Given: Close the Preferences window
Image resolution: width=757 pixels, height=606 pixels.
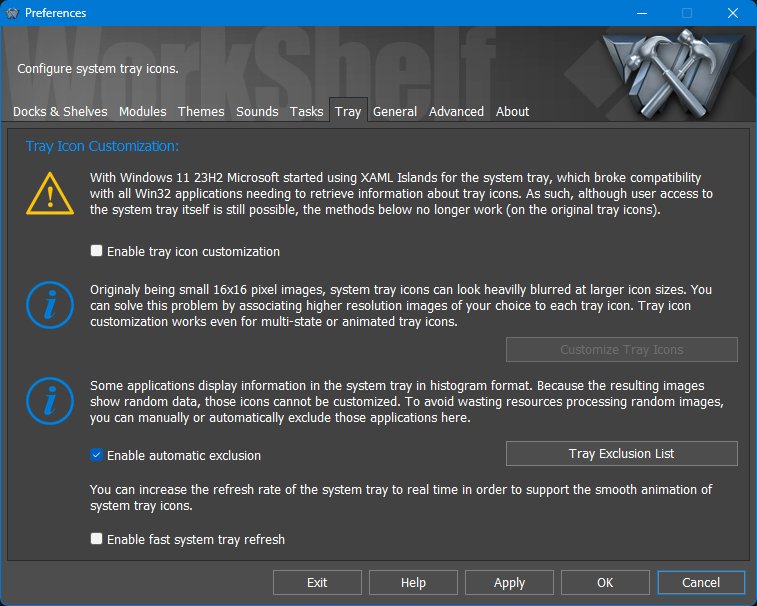Looking at the screenshot, I should 733,13.
